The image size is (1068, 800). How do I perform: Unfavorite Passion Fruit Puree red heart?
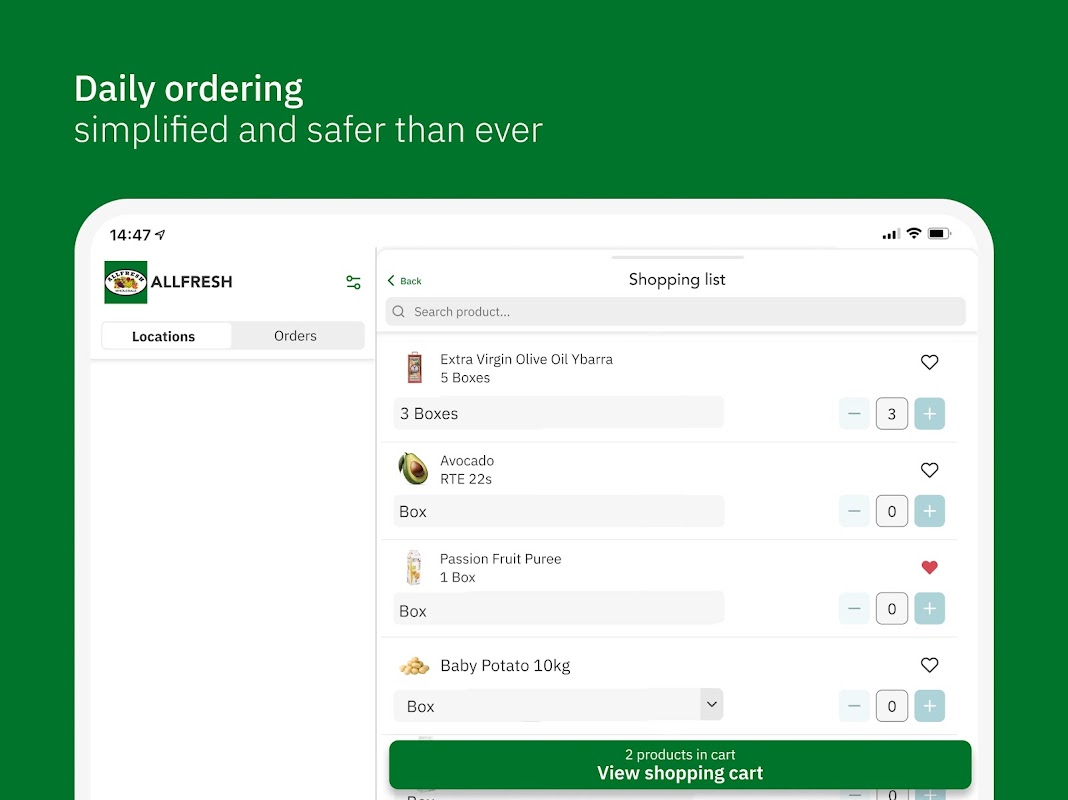point(929,567)
